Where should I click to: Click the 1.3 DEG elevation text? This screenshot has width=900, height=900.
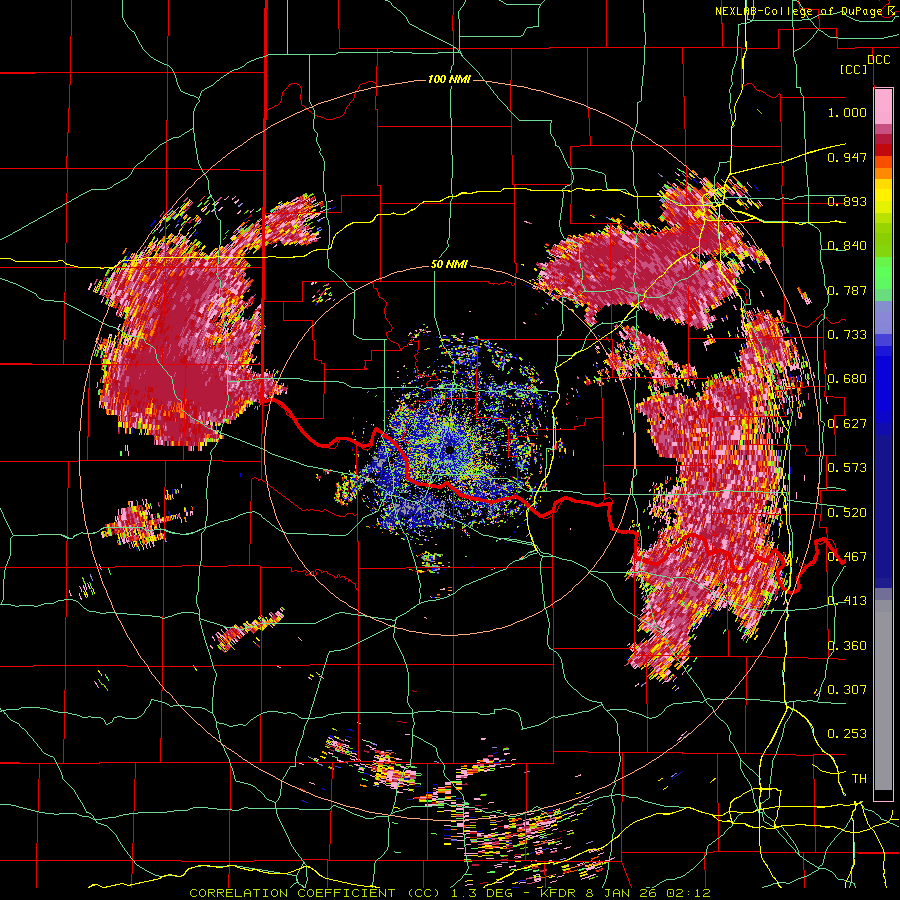tap(486, 893)
